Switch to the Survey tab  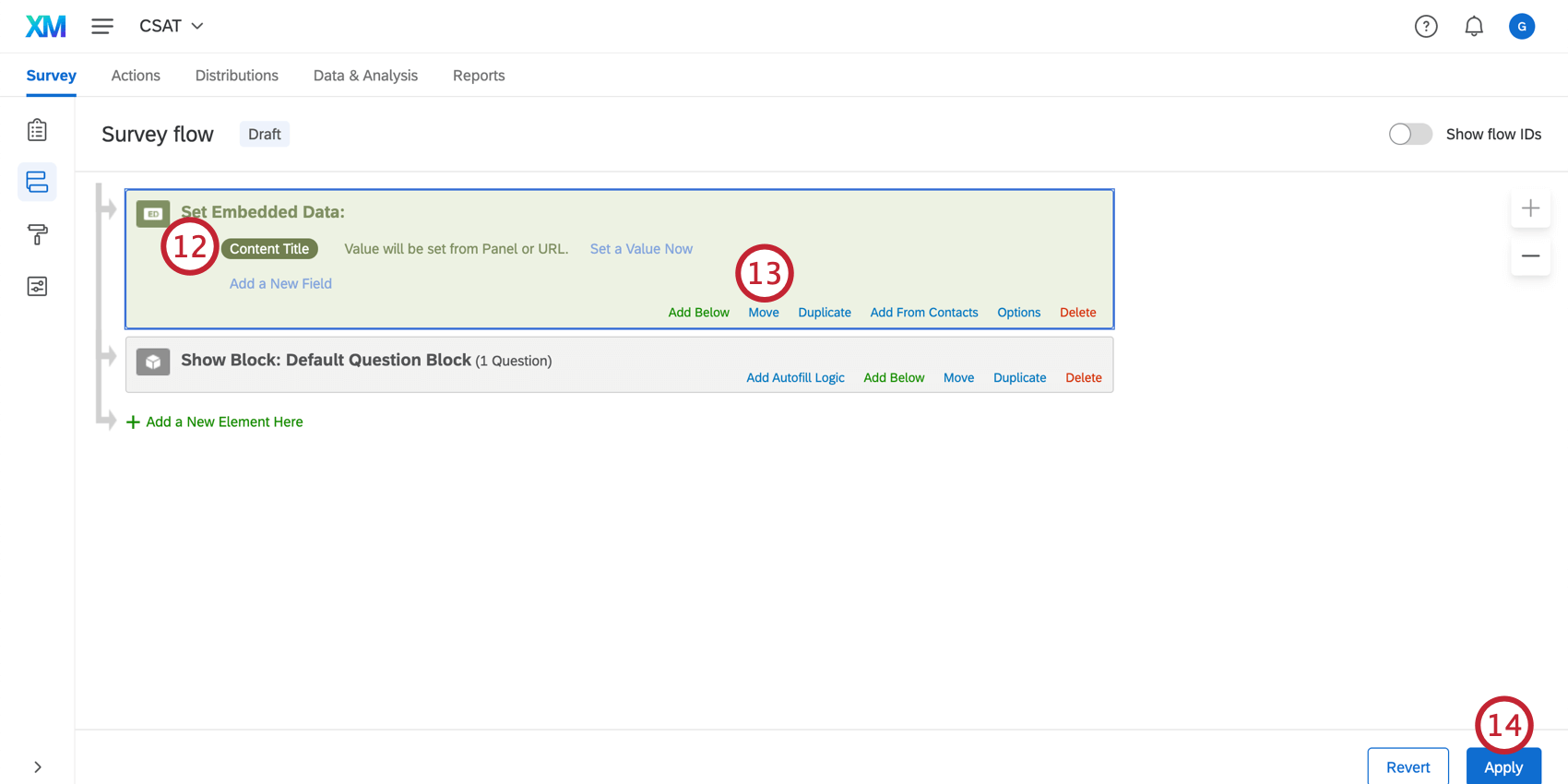pos(52,76)
